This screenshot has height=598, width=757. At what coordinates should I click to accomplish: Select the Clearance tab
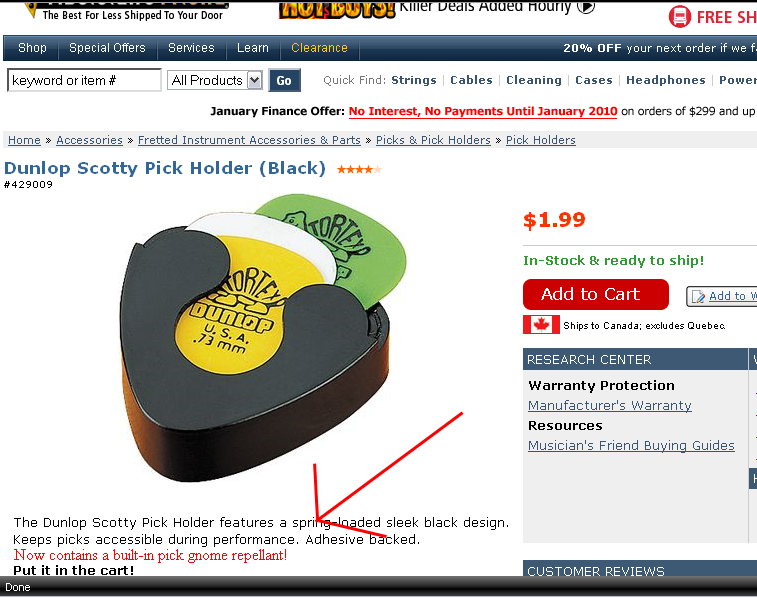[319, 48]
